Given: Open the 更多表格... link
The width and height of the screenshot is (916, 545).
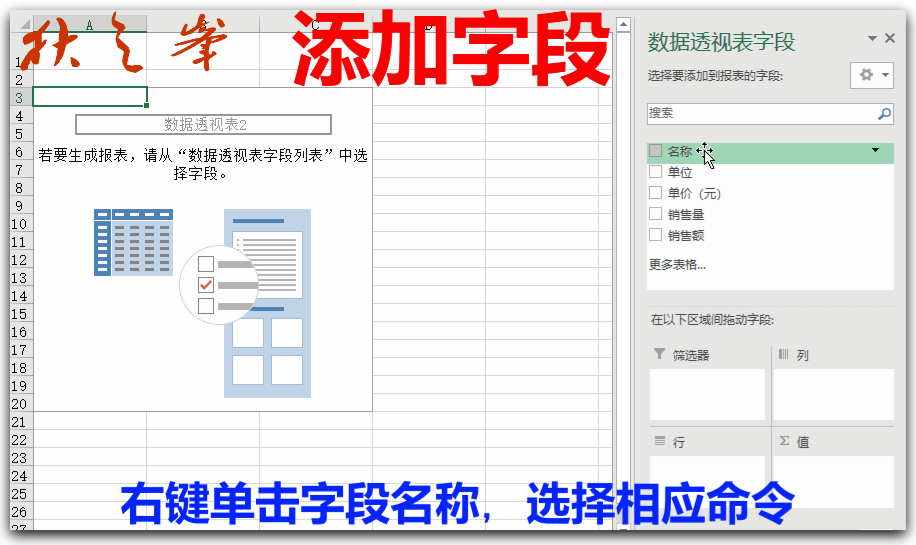Looking at the screenshot, I should [677, 265].
